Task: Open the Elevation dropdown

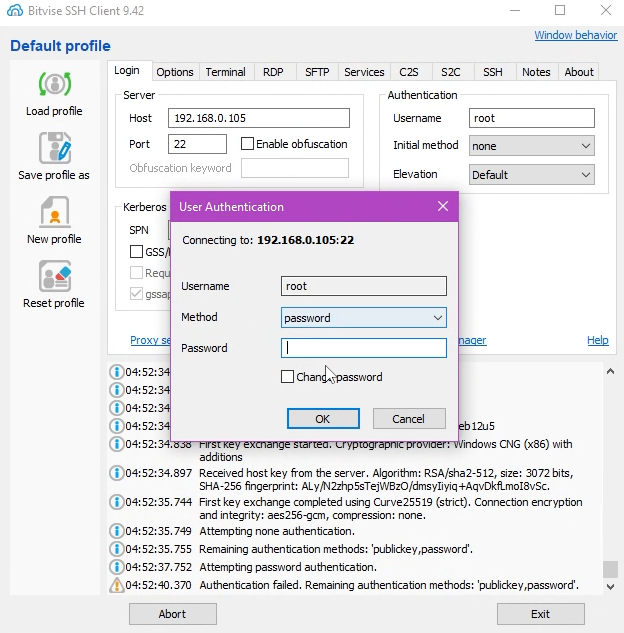Action: 531,175
